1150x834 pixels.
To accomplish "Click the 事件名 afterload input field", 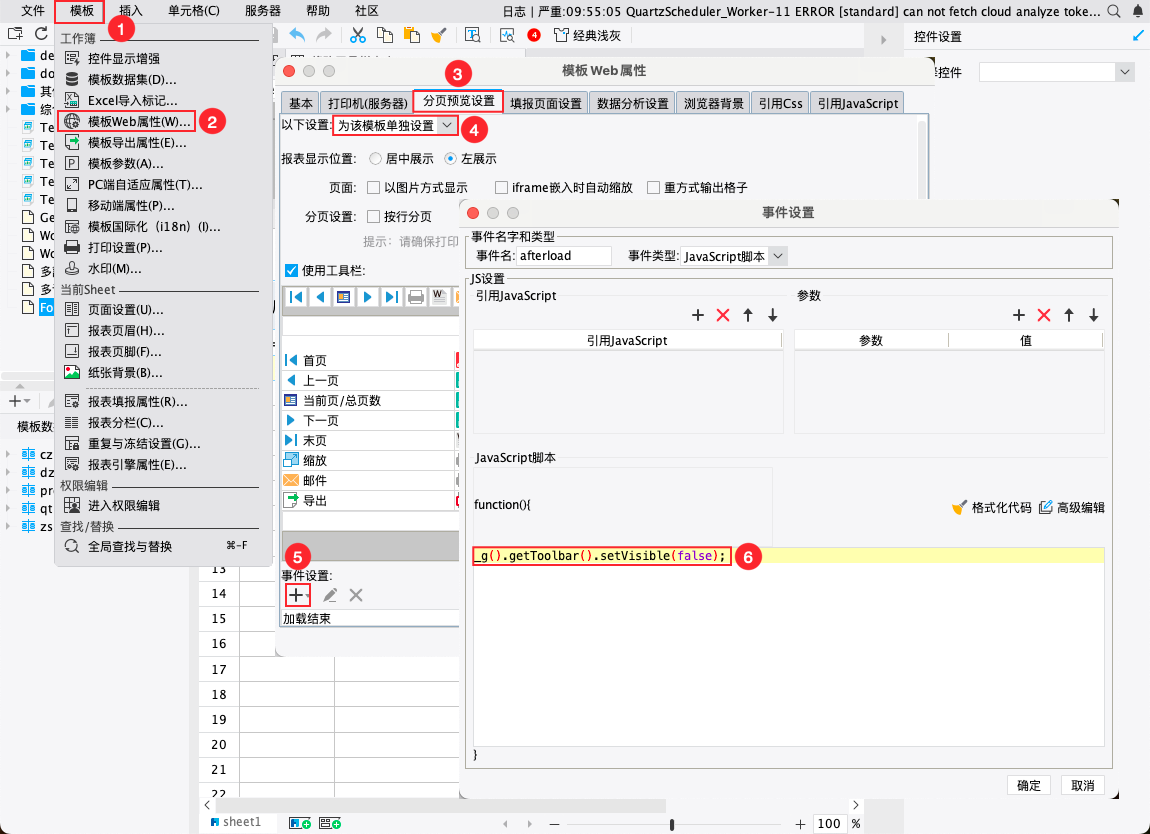I will (x=564, y=256).
